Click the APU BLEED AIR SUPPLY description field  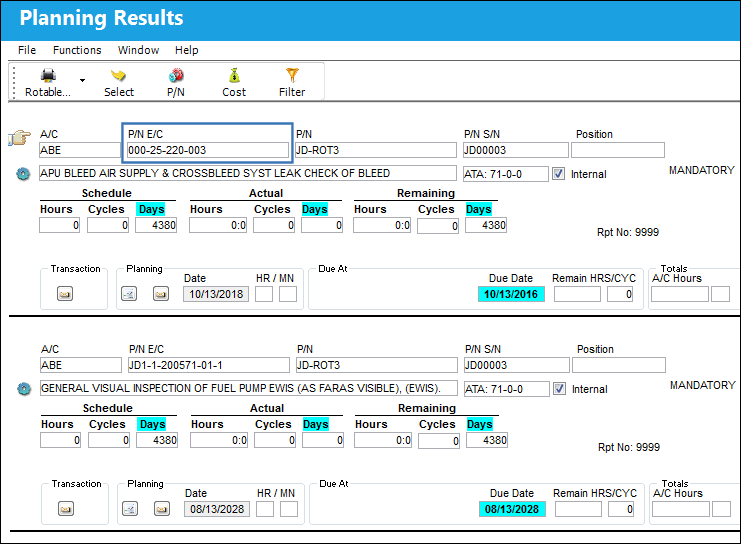point(248,173)
